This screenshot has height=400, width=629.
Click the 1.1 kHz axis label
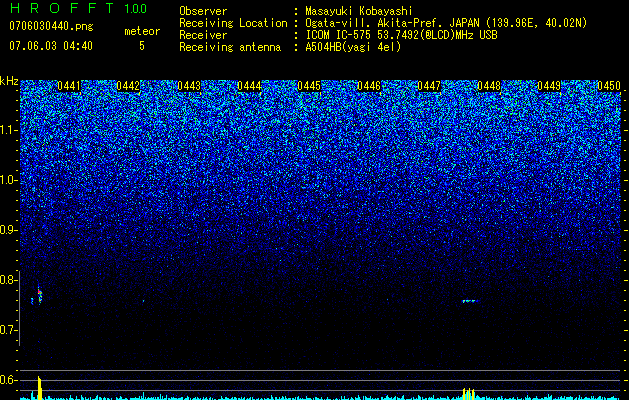[9, 130]
